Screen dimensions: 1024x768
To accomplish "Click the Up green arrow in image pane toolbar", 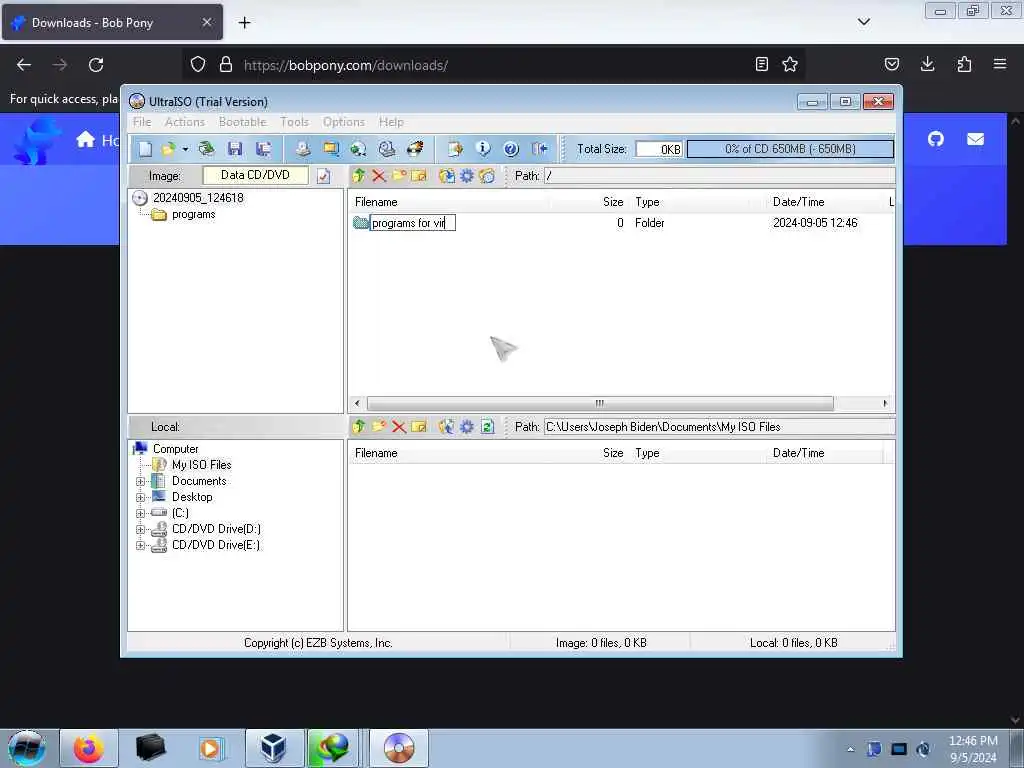I will point(359,176).
